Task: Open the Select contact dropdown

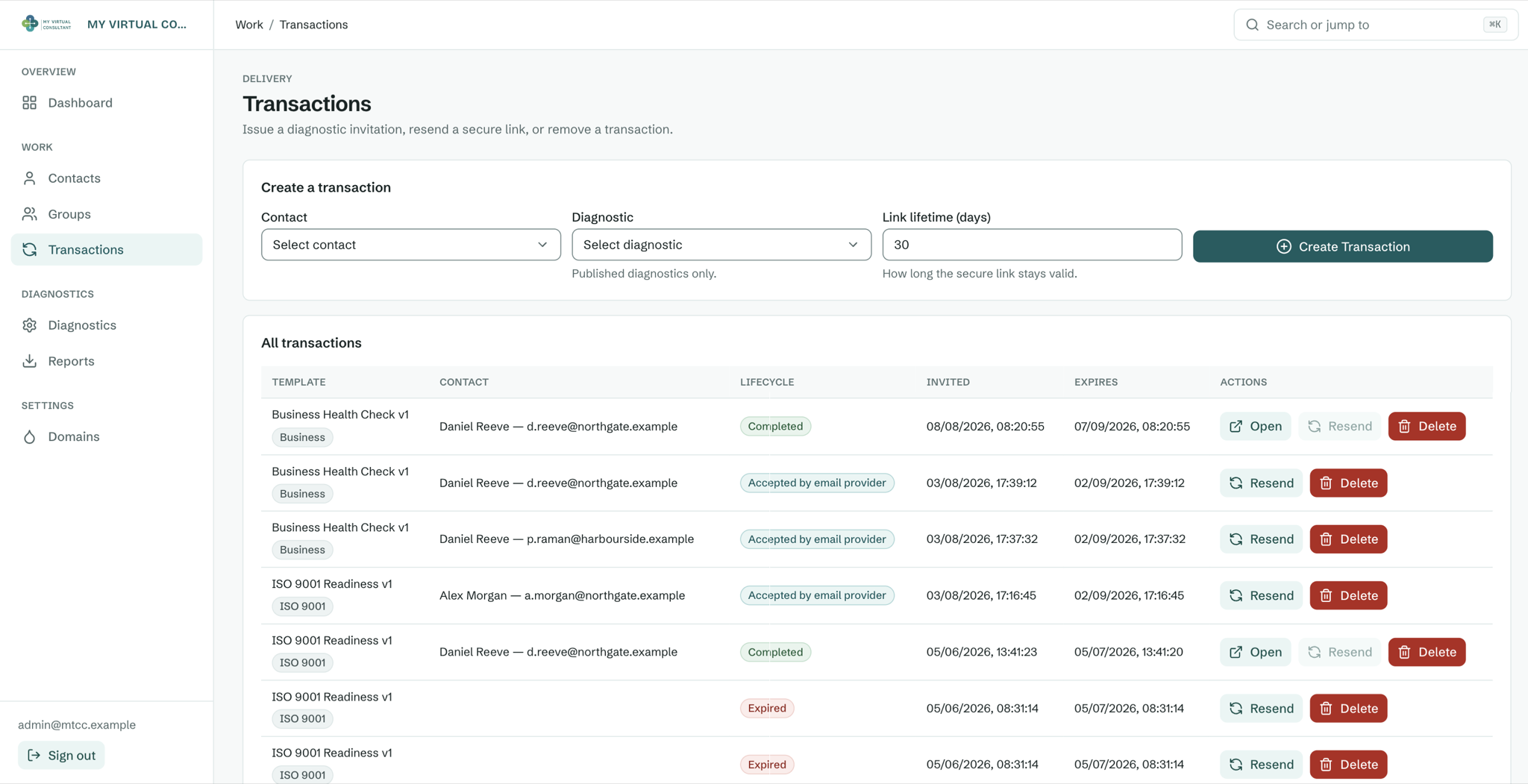Action: [411, 245]
